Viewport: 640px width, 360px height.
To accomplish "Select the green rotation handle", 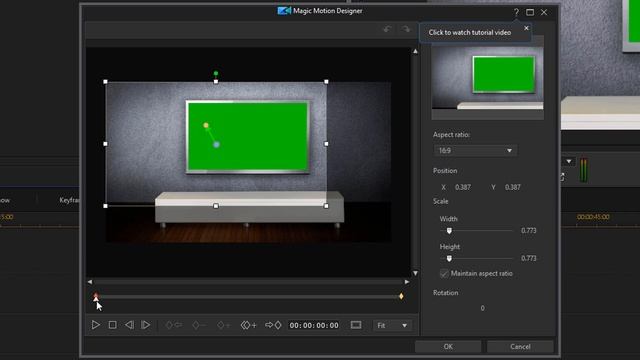I will 216,73.
